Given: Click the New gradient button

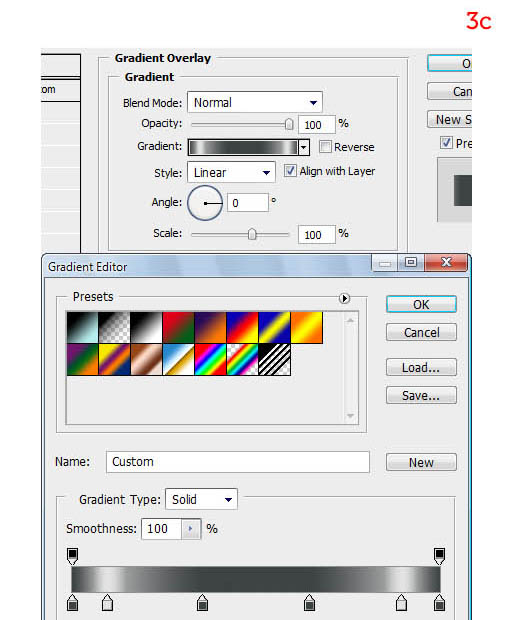Looking at the screenshot, I should click(421, 462).
